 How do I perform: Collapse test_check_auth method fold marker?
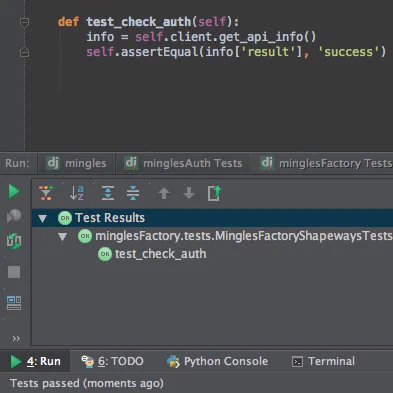[x=24, y=22]
